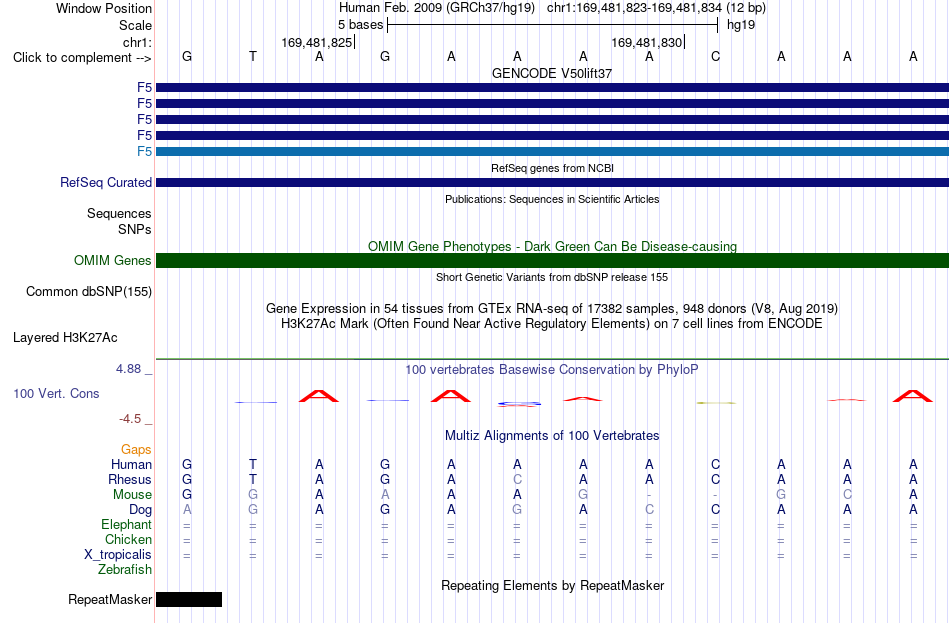Open 'Repeating Elements by RepeatMasker' title
Viewport: 950px width, 623px height.
[552, 586]
